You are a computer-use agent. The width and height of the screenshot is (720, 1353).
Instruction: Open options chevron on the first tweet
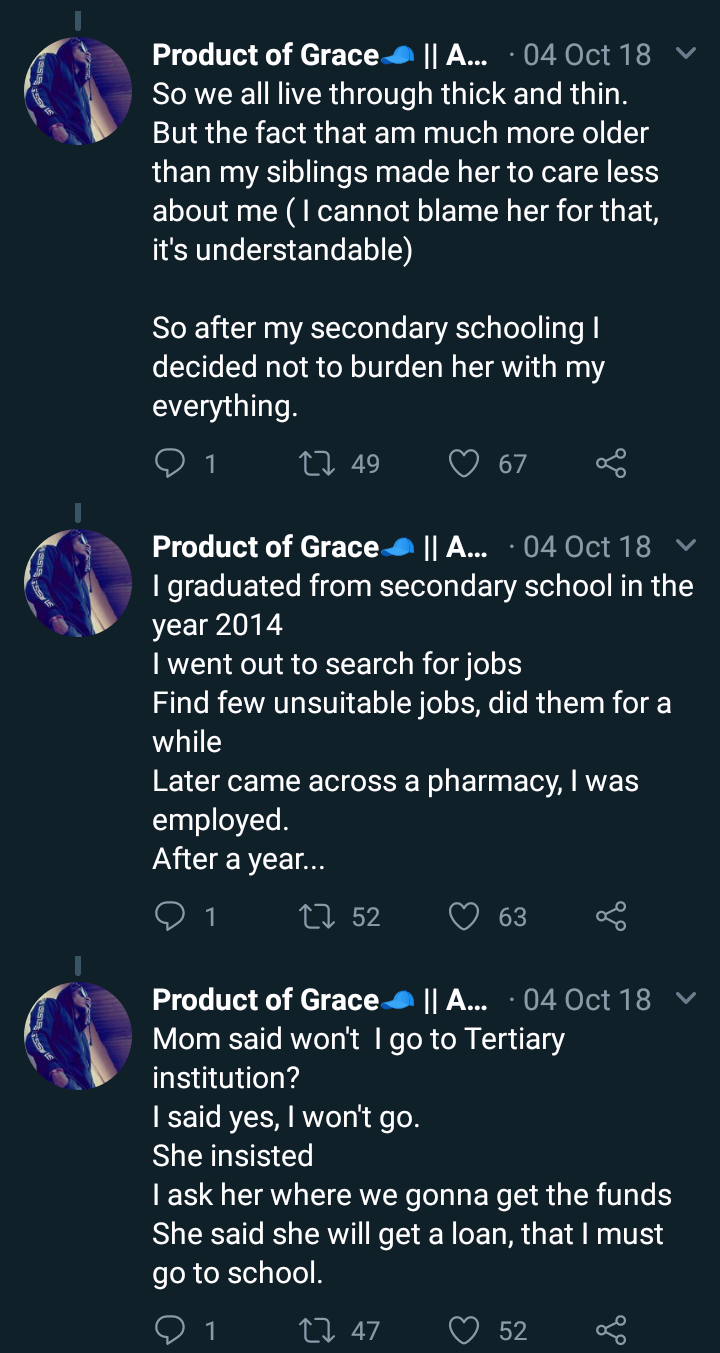coord(686,53)
